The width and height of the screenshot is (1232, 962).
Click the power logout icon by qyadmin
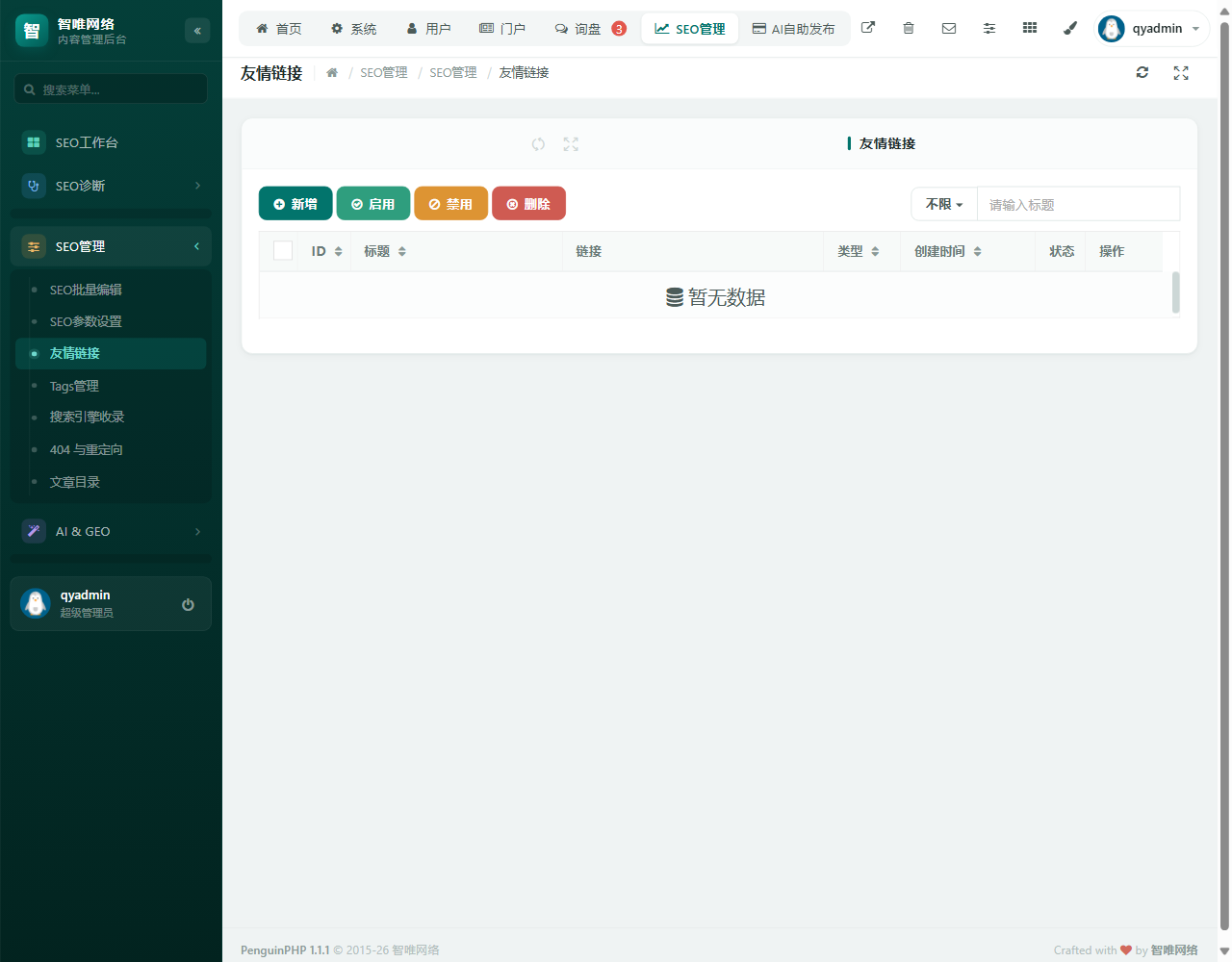188,604
